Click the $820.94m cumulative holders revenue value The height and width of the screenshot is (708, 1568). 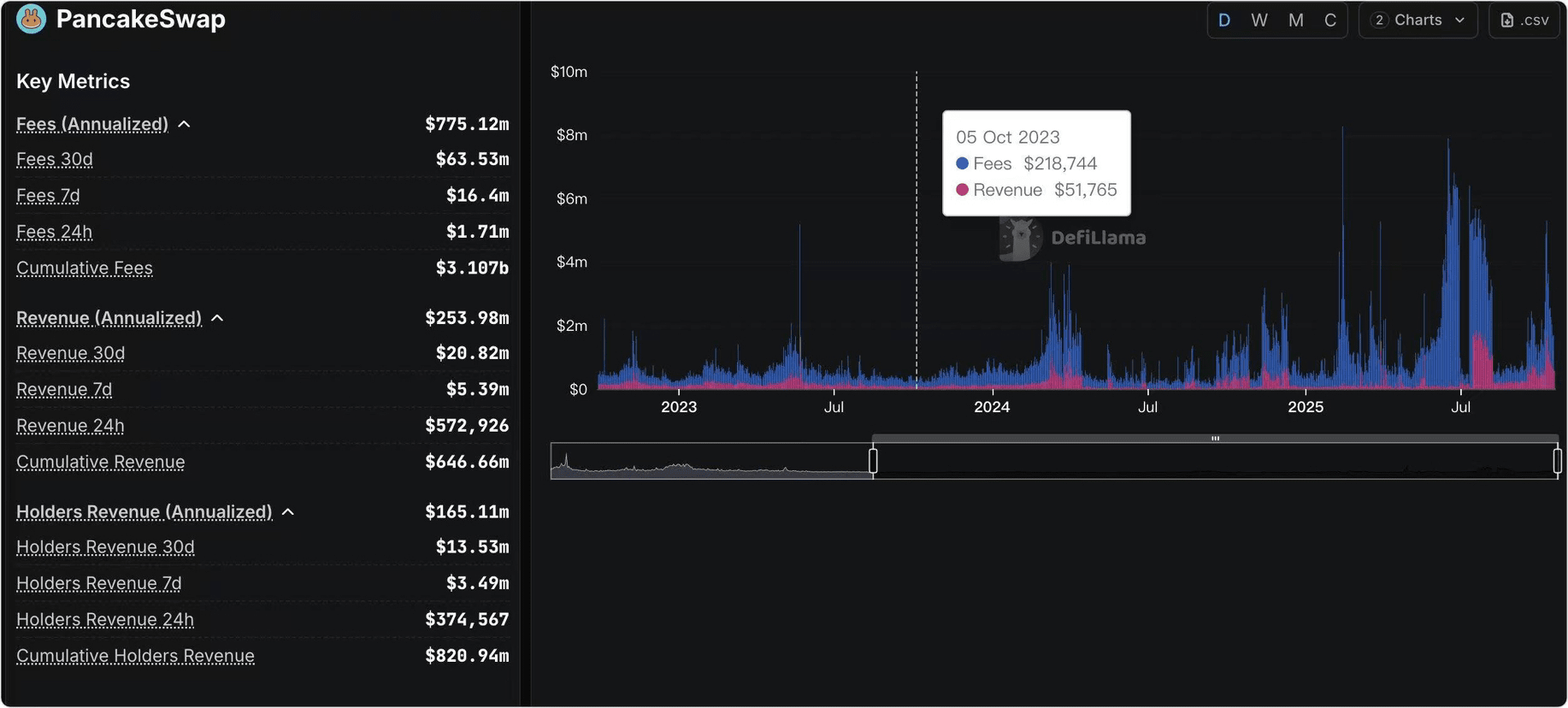(467, 656)
